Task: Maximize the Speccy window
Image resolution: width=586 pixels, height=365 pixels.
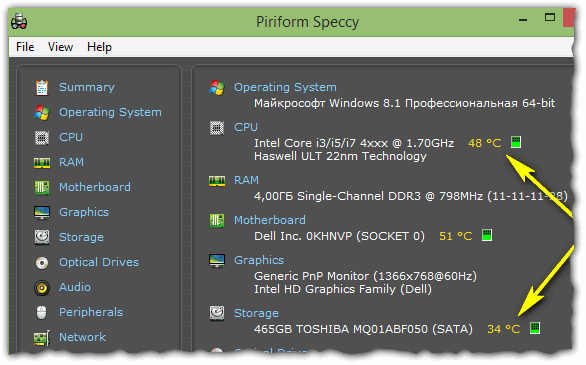Action: tap(550, 18)
